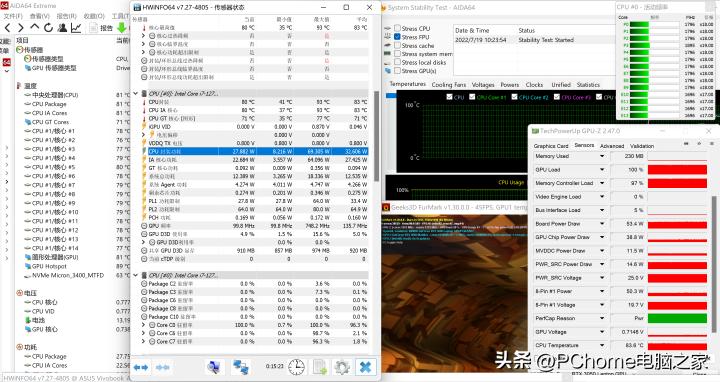This screenshot has width=720, height=382.
Task: Go back in AIDA64 toolbar
Action: pyautogui.click(x=7, y=28)
